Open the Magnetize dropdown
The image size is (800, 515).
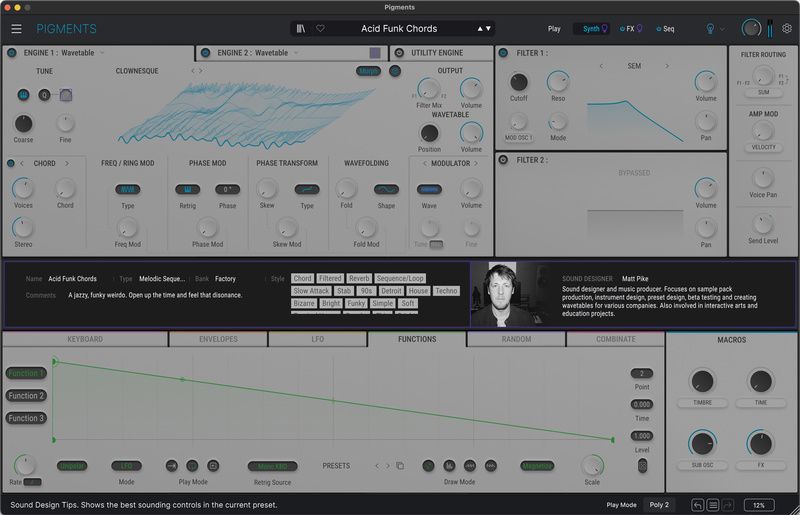point(537,465)
